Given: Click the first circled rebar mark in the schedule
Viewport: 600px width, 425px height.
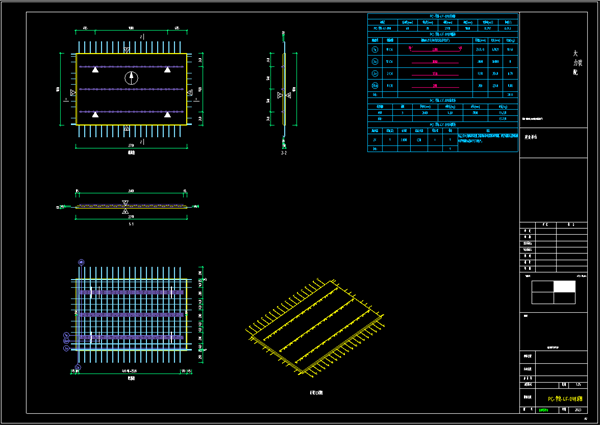Looking at the screenshot, I should point(375,49).
